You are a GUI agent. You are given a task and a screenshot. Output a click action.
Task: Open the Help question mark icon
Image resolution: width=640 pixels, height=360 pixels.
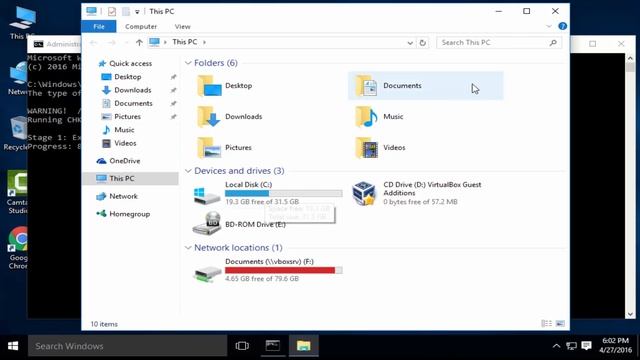[562, 26]
